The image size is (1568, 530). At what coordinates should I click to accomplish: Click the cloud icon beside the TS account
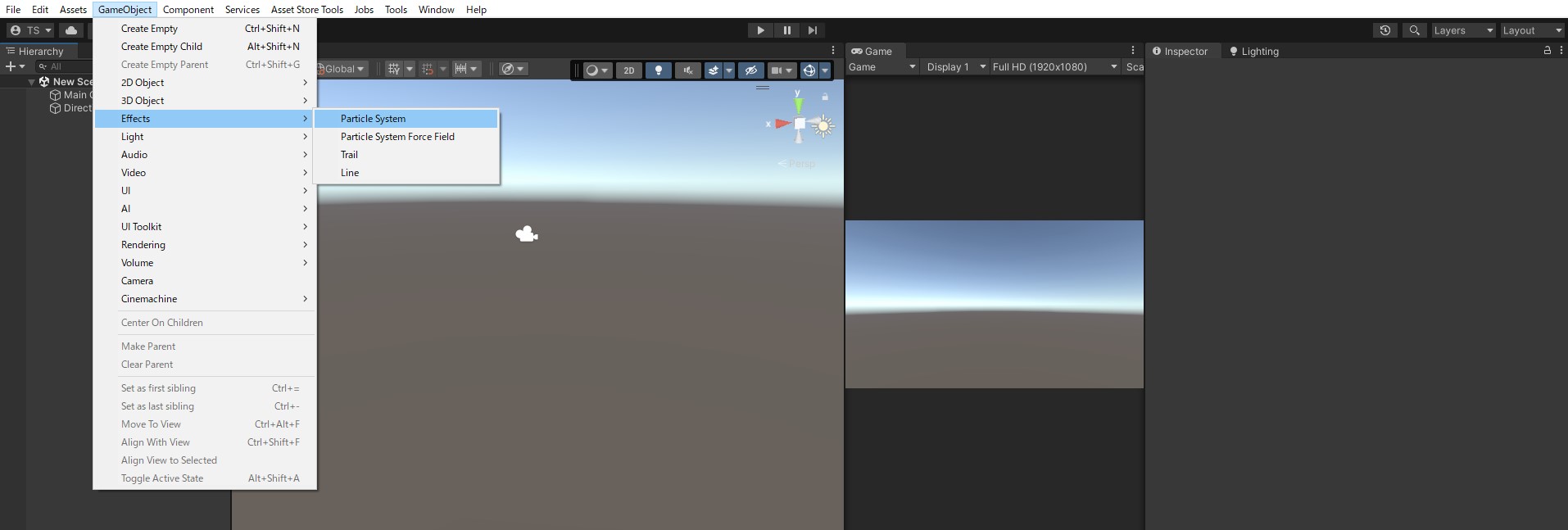point(71,30)
